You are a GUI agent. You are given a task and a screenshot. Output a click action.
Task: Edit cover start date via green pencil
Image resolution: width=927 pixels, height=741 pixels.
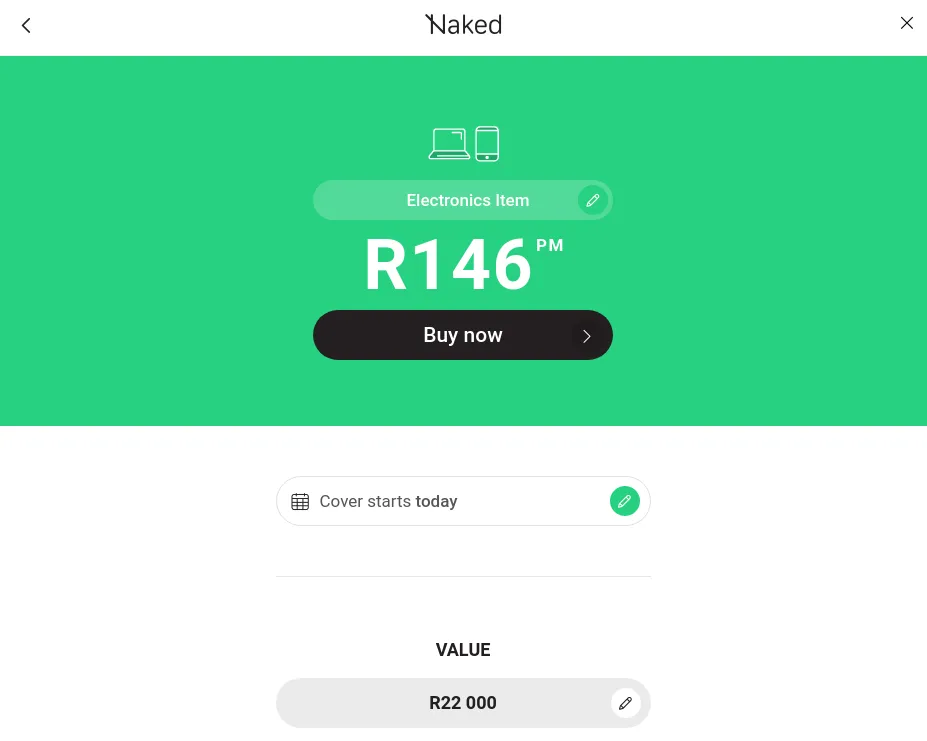(x=624, y=502)
